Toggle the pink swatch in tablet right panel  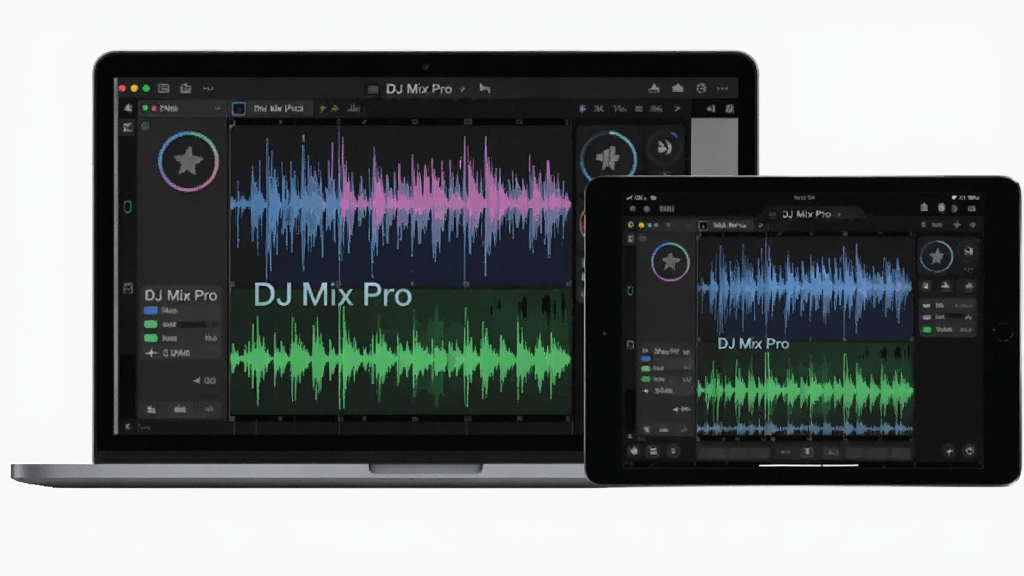click(x=927, y=317)
